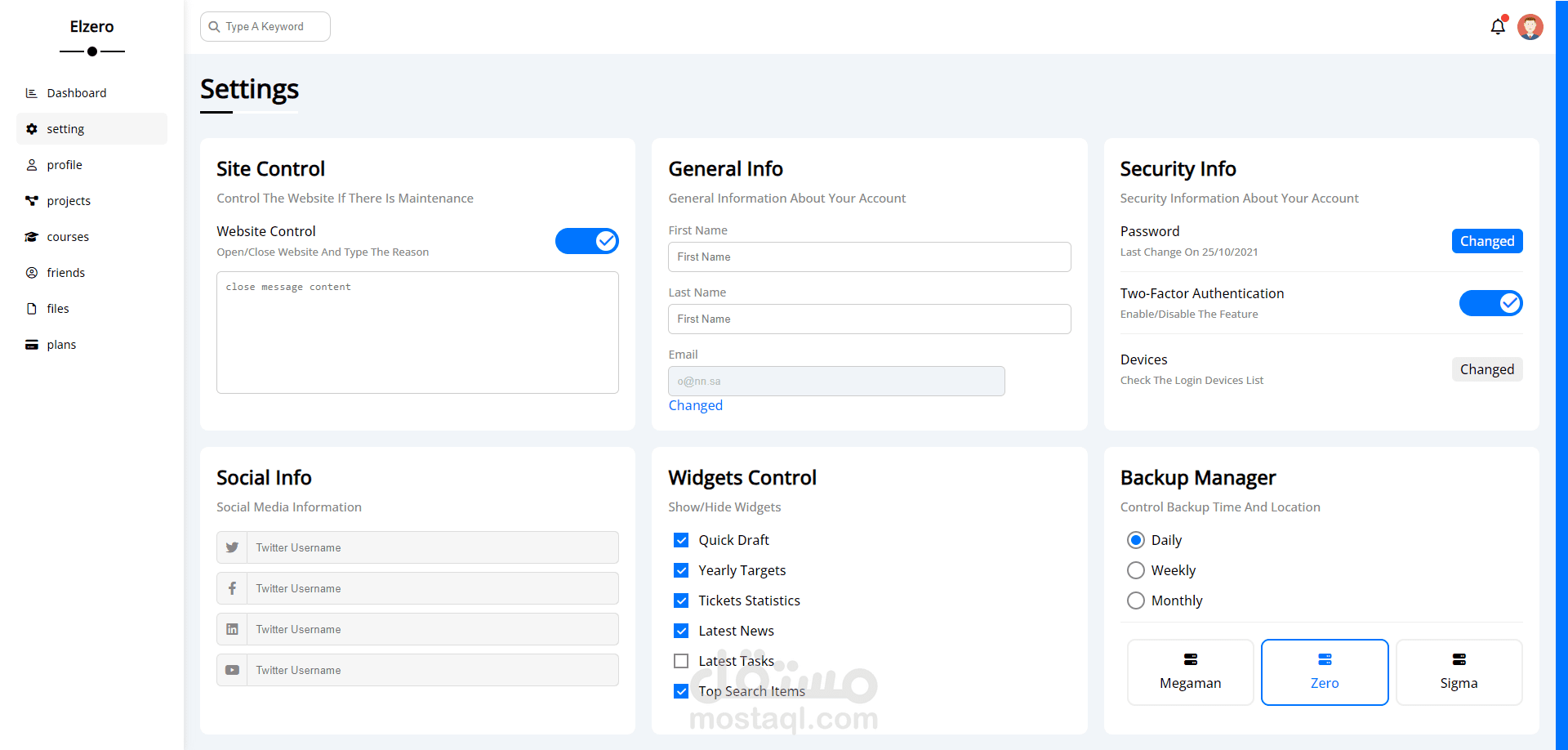Uncheck the Quick Draft widget

(x=681, y=540)
